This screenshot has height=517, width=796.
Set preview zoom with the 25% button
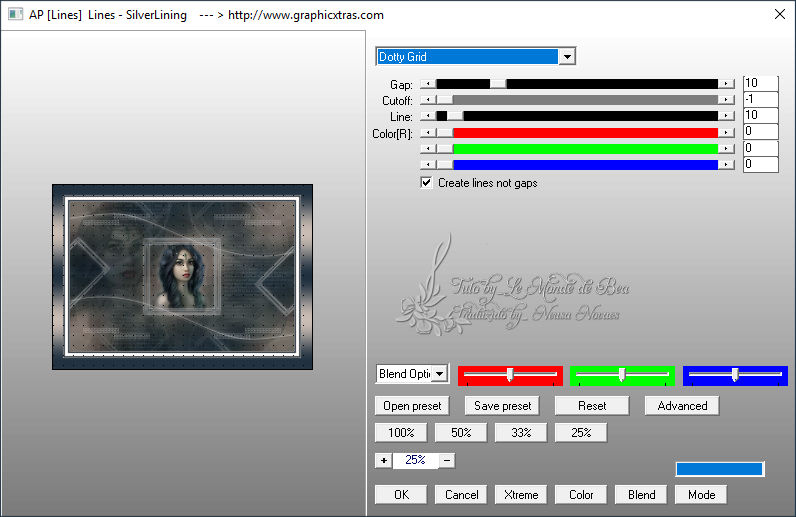coord(581,433)
